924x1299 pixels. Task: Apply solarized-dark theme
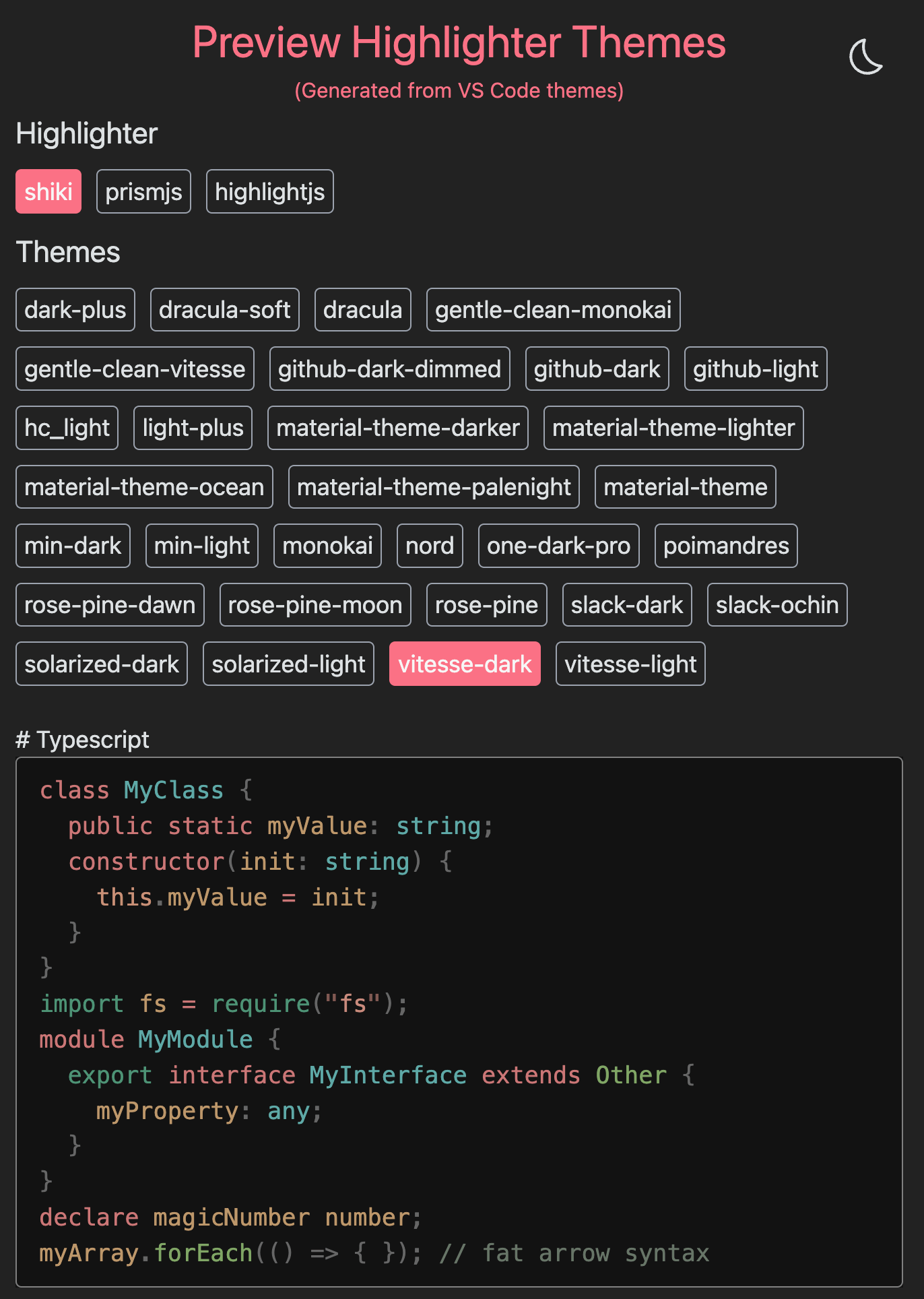point(102,664)
